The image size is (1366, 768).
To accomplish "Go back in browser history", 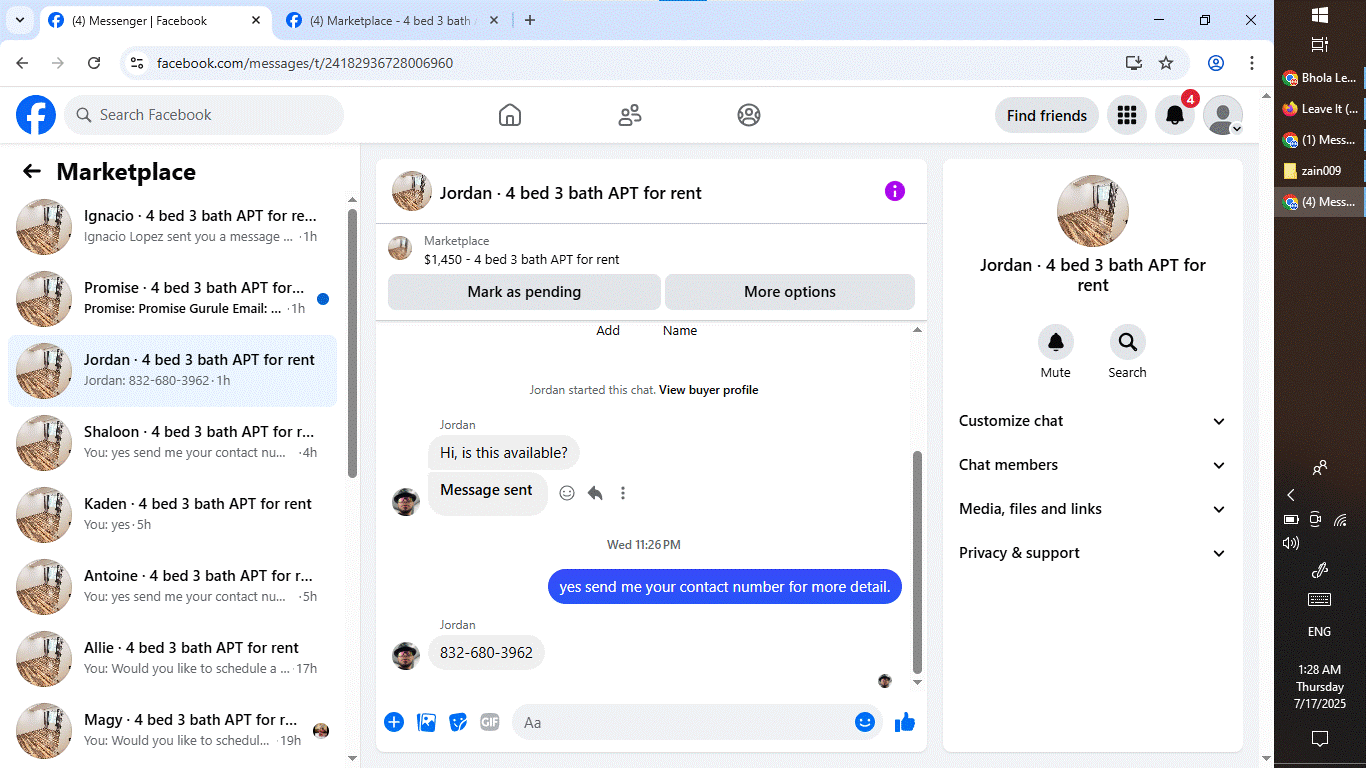I will pos(22,63).
